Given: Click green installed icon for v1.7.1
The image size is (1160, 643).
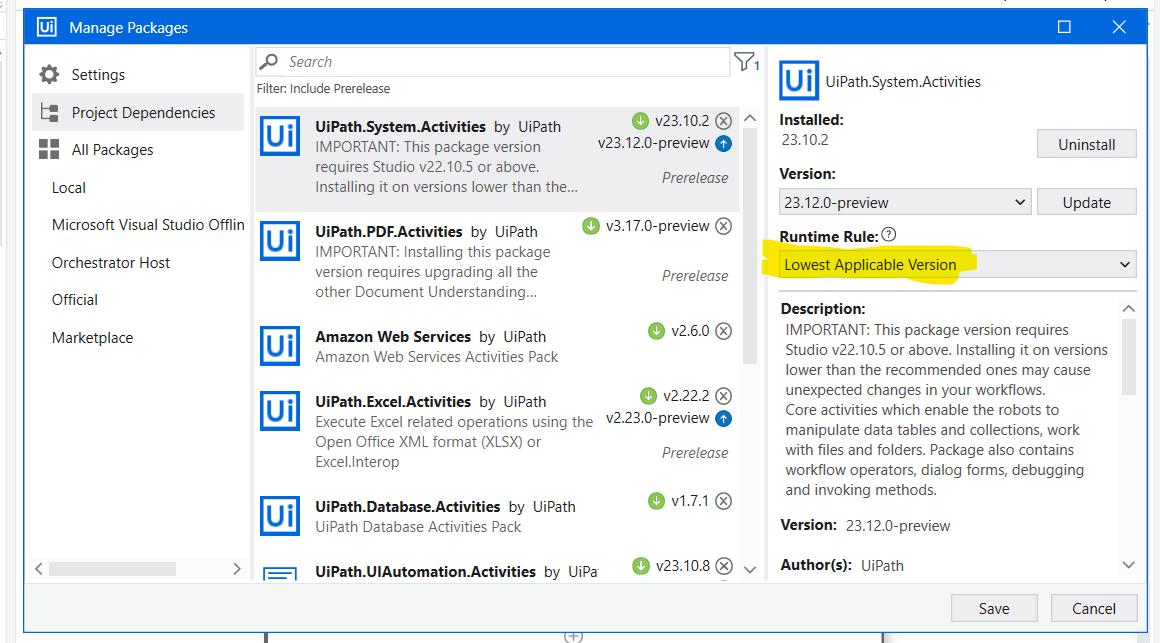Looking at the screenshot, I should [656, 501].
